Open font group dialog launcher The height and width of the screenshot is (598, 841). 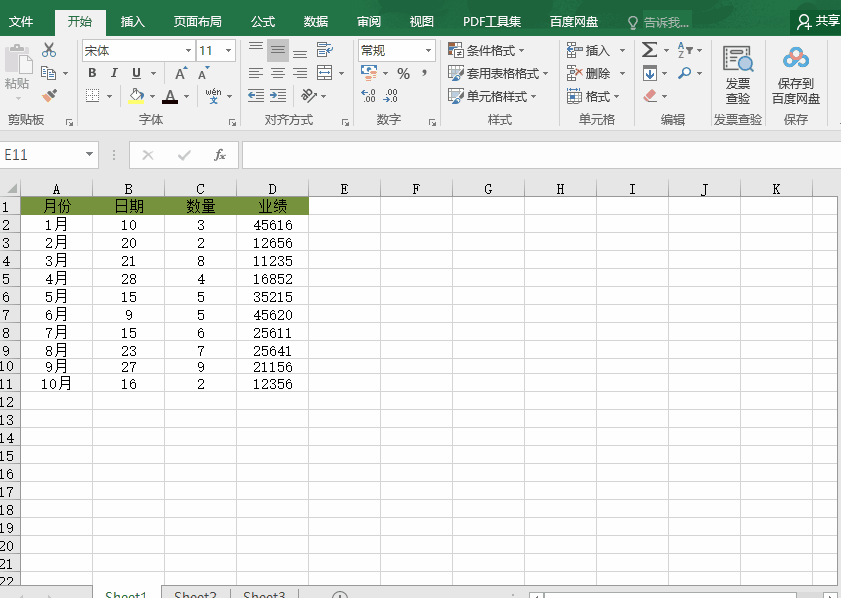(x=232, y=122)
